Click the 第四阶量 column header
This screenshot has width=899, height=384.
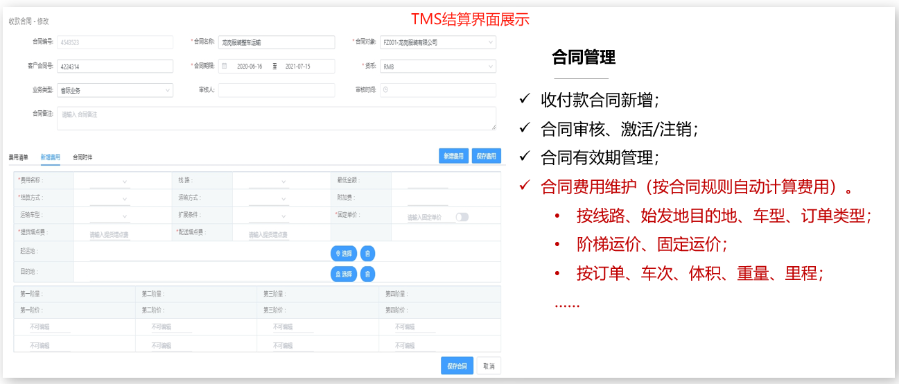(396, 294)
